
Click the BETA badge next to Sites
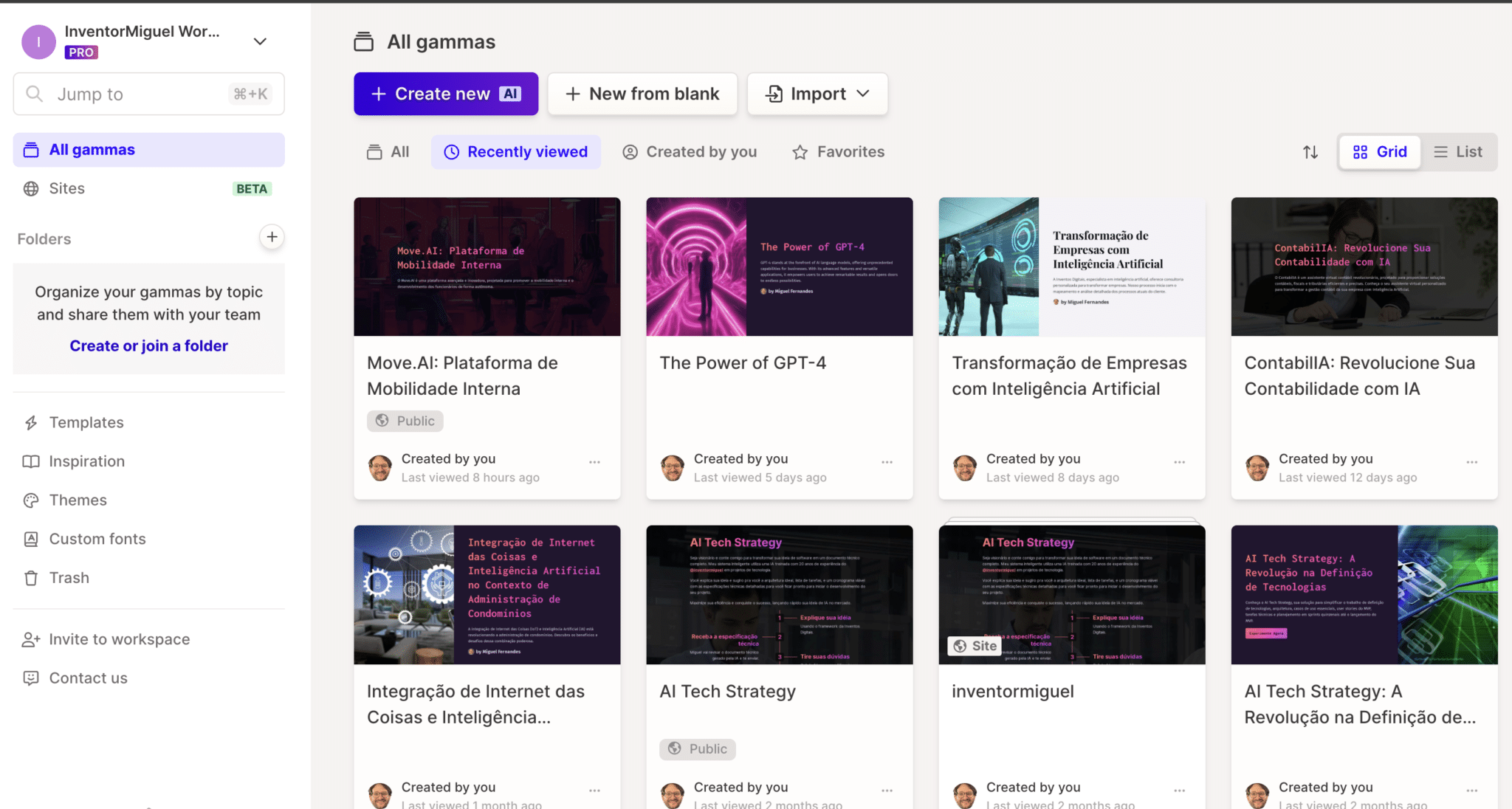pos(252,189)
